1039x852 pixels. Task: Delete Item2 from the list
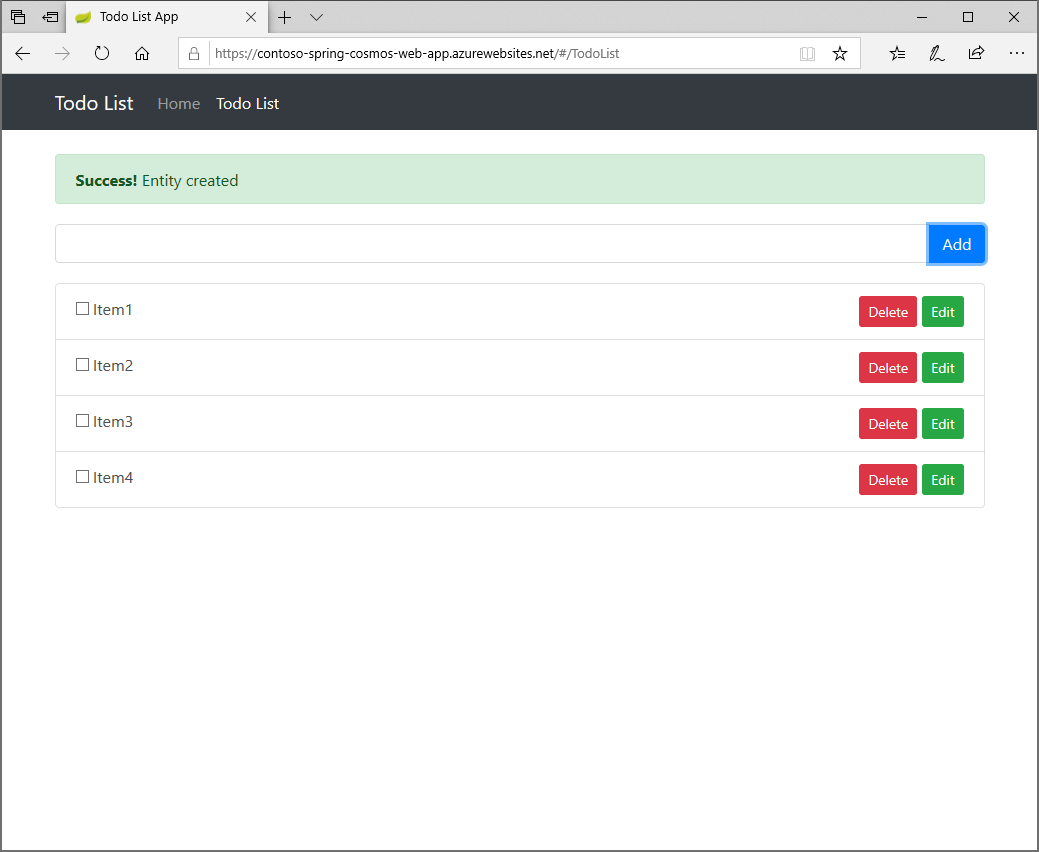[x=887, y=367]
